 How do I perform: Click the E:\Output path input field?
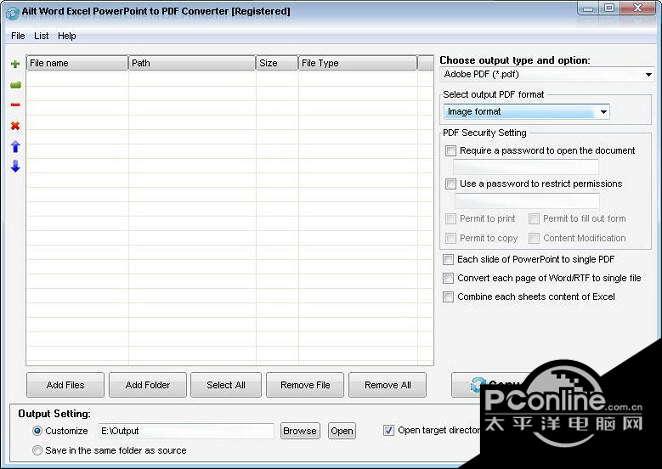point(186,431)
